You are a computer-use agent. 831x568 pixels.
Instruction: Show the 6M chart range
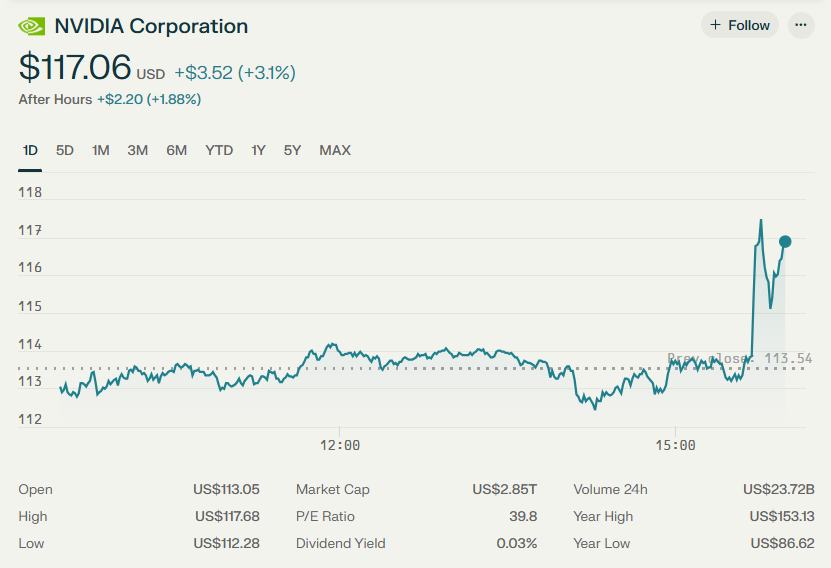(176, 150)
